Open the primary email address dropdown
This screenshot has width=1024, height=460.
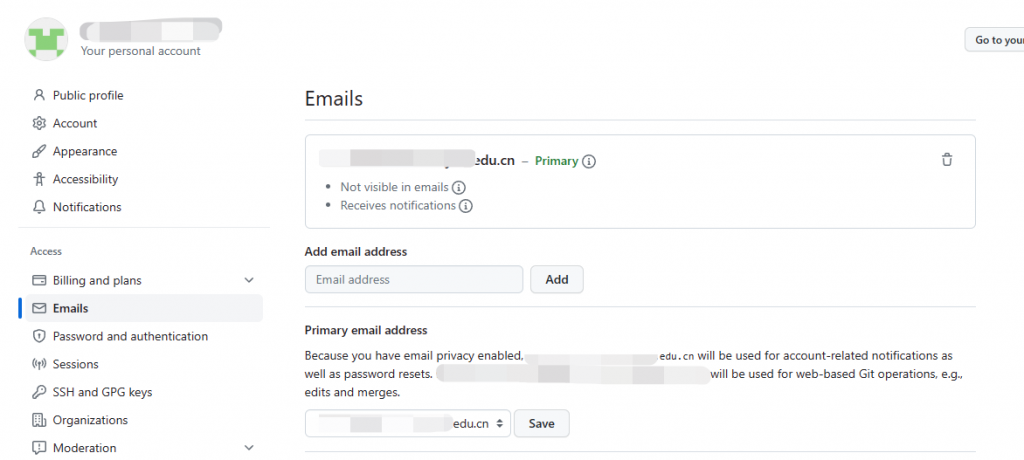[408, 423]
